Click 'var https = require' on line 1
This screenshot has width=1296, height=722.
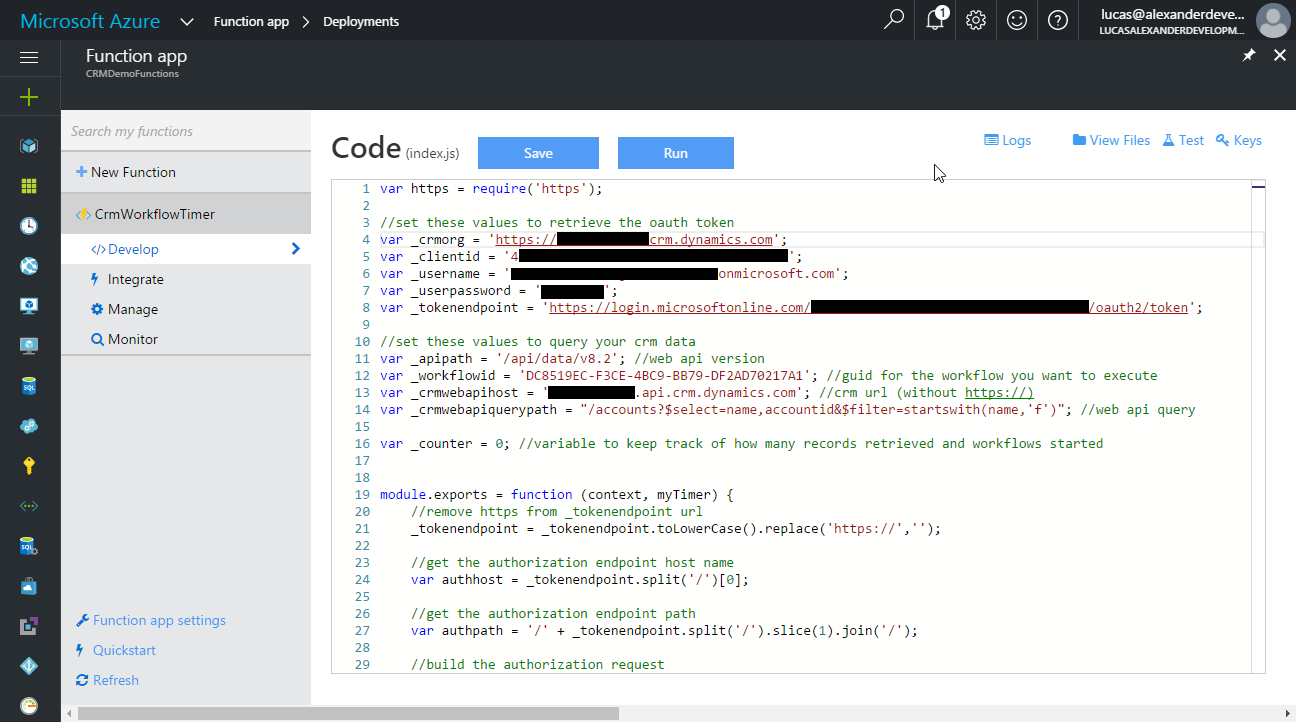(492, 189)
